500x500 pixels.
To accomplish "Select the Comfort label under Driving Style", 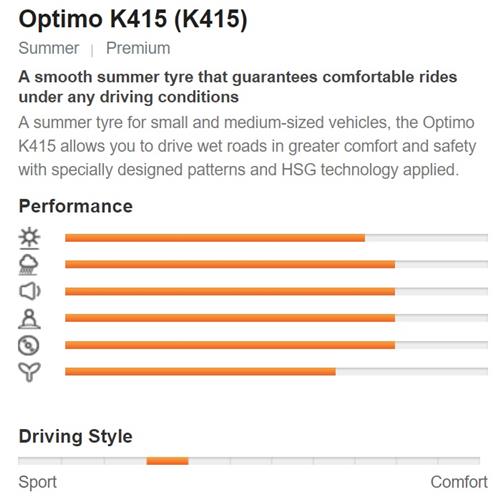I will tap(459, 482).
